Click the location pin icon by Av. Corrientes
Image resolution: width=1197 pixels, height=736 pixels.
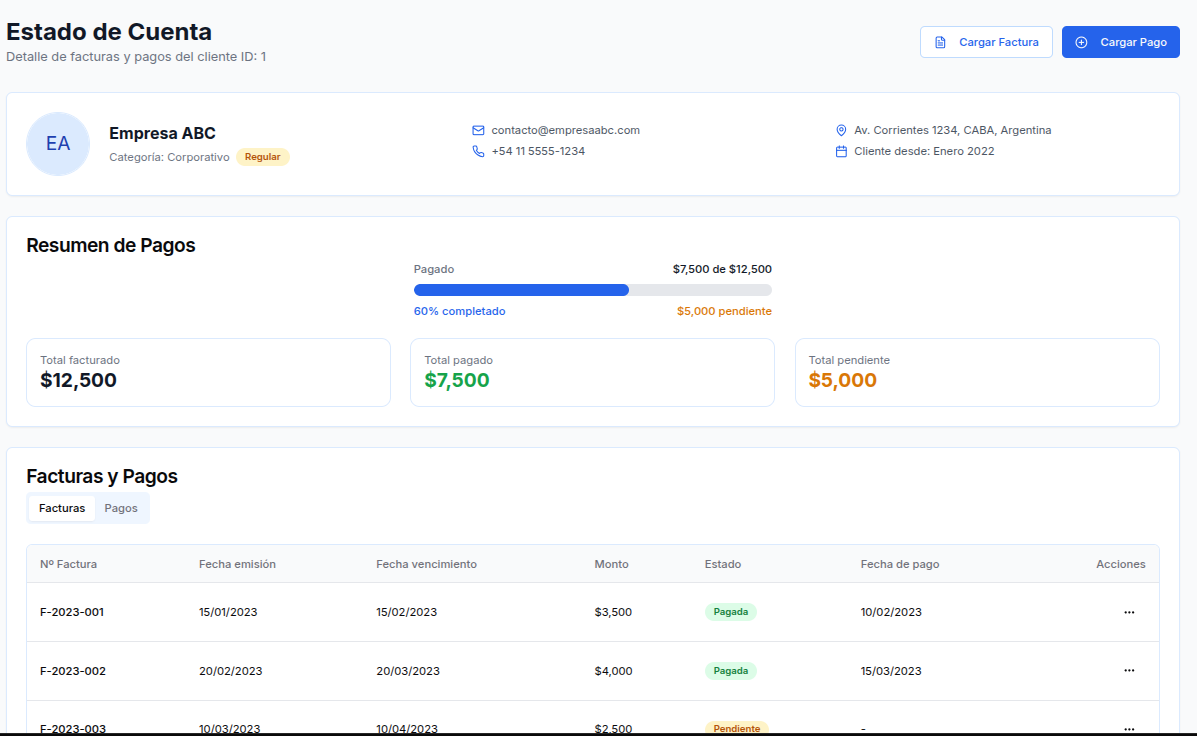click(841, 131)
